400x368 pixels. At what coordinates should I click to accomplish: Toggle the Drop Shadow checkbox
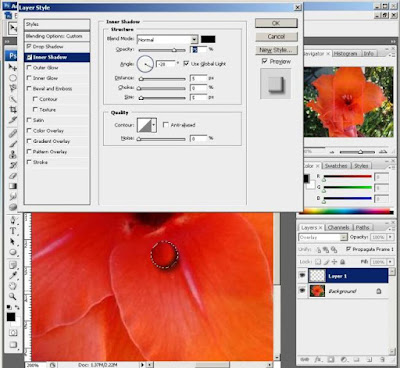29,46
